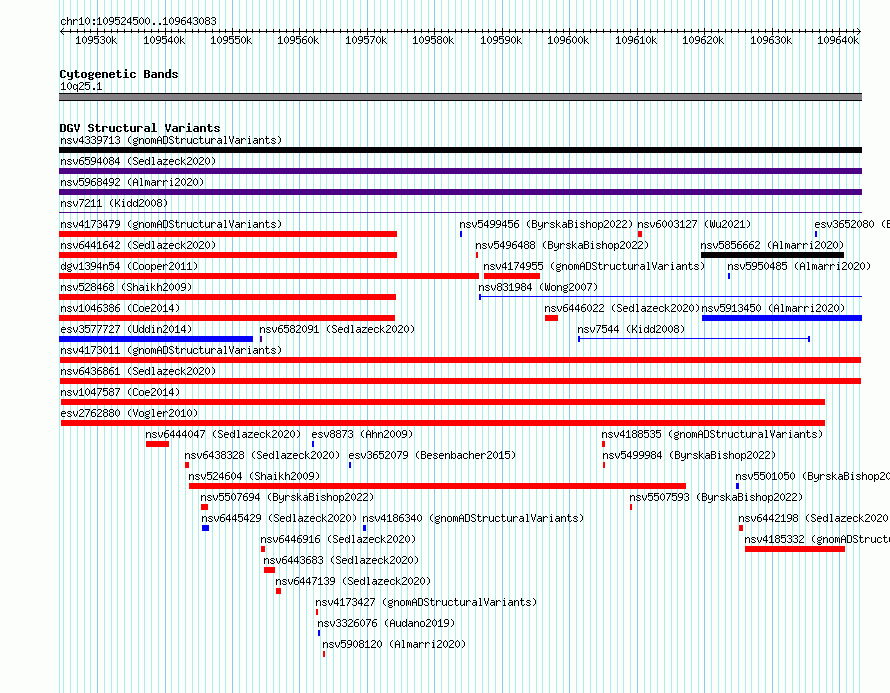The width and height of the screenshot is (890, 693).
Task: Click nsv6442198 (Sedlazeck2020) label
Action: pos(813,518)
